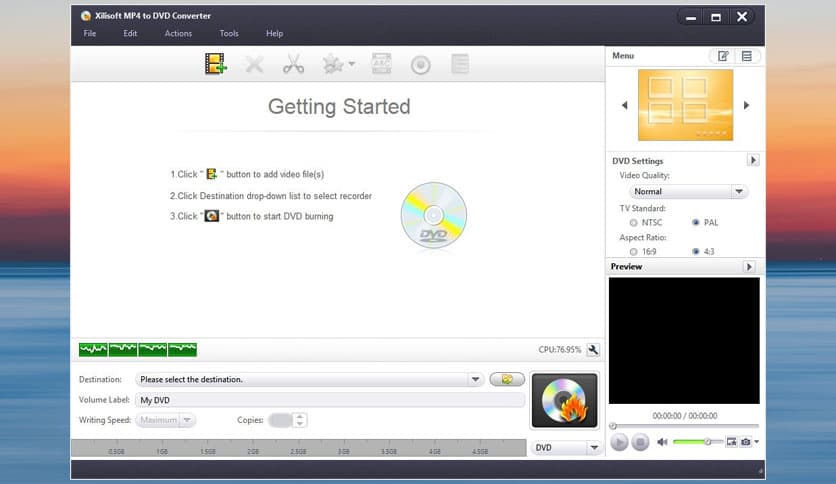Click the disc capacity gauge bar
This screenshot has height=484, width=836.
point(299,448)
